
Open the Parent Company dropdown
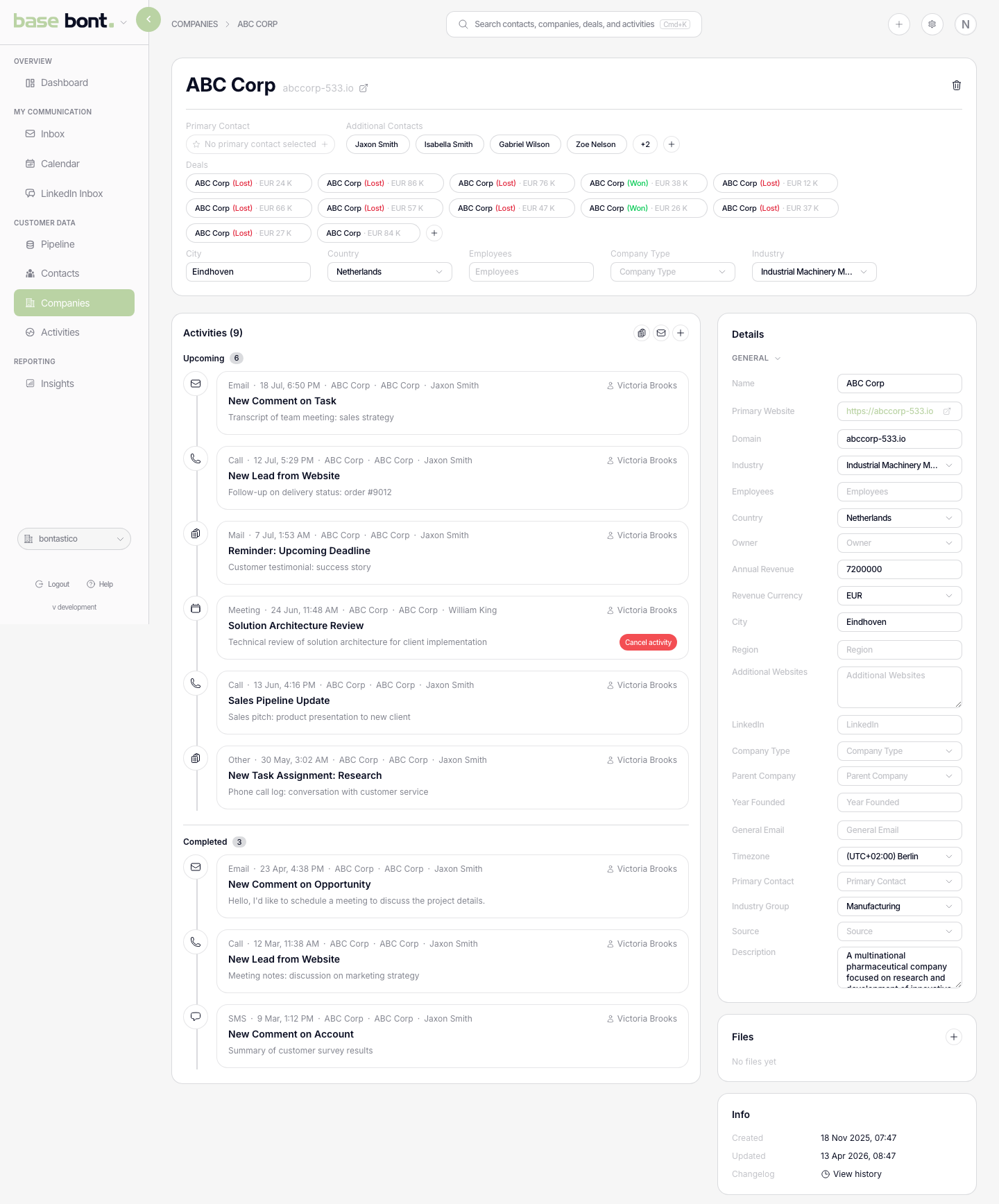point(900,776)
